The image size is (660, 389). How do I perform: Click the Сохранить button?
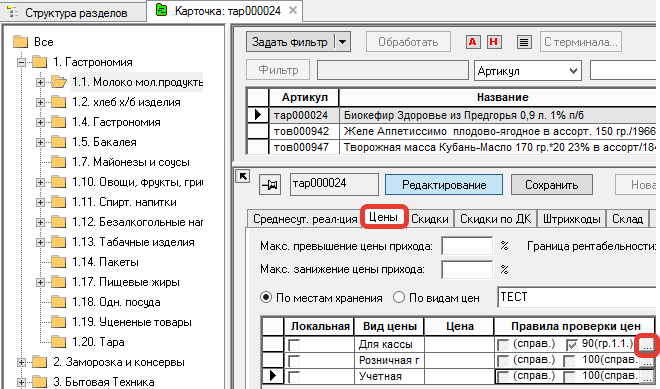(551, 185)
